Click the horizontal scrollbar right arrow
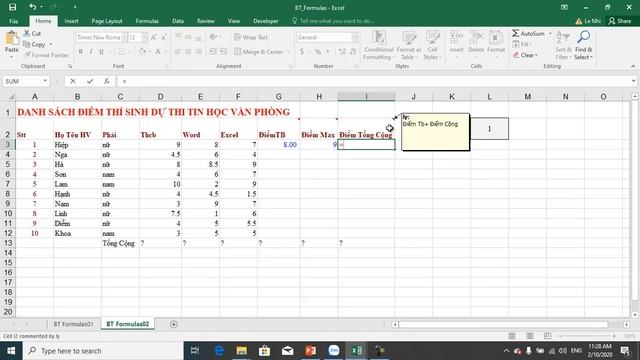Viewport: 640px width, 360px height. (627, 324)
